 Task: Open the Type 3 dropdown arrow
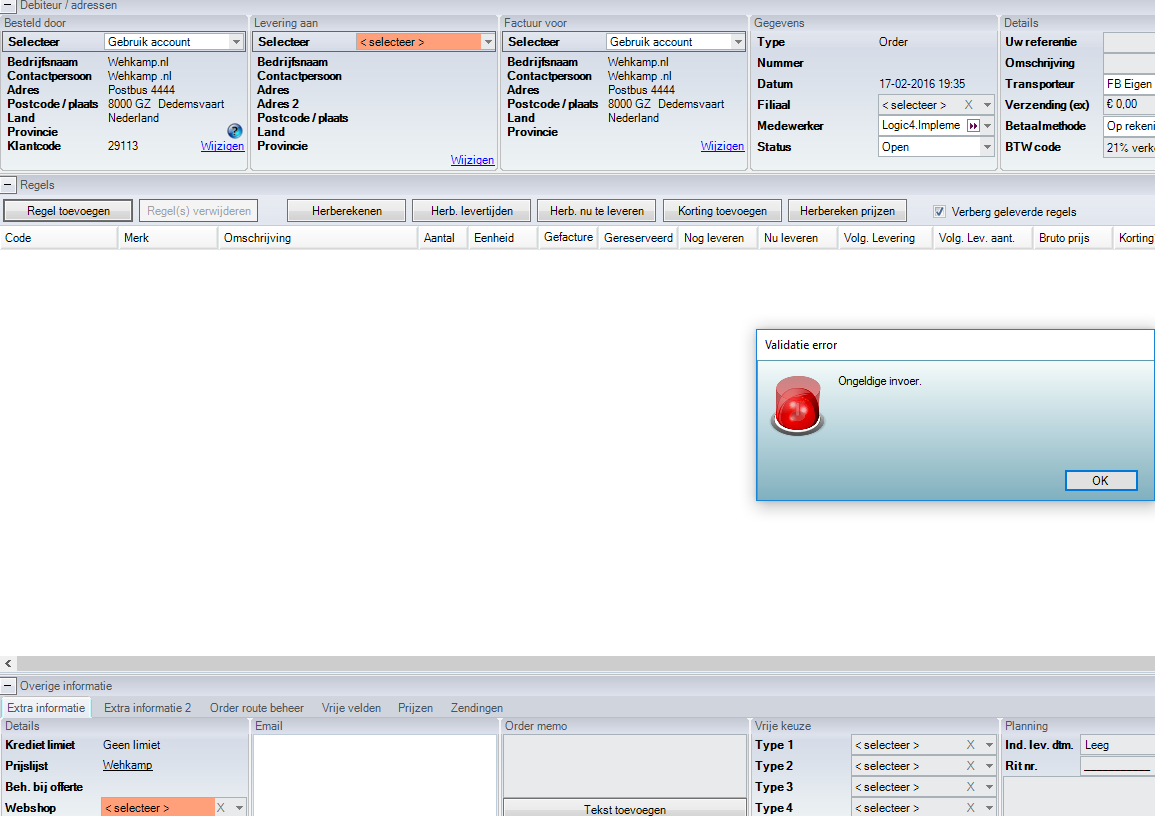(x=989, y=787)
